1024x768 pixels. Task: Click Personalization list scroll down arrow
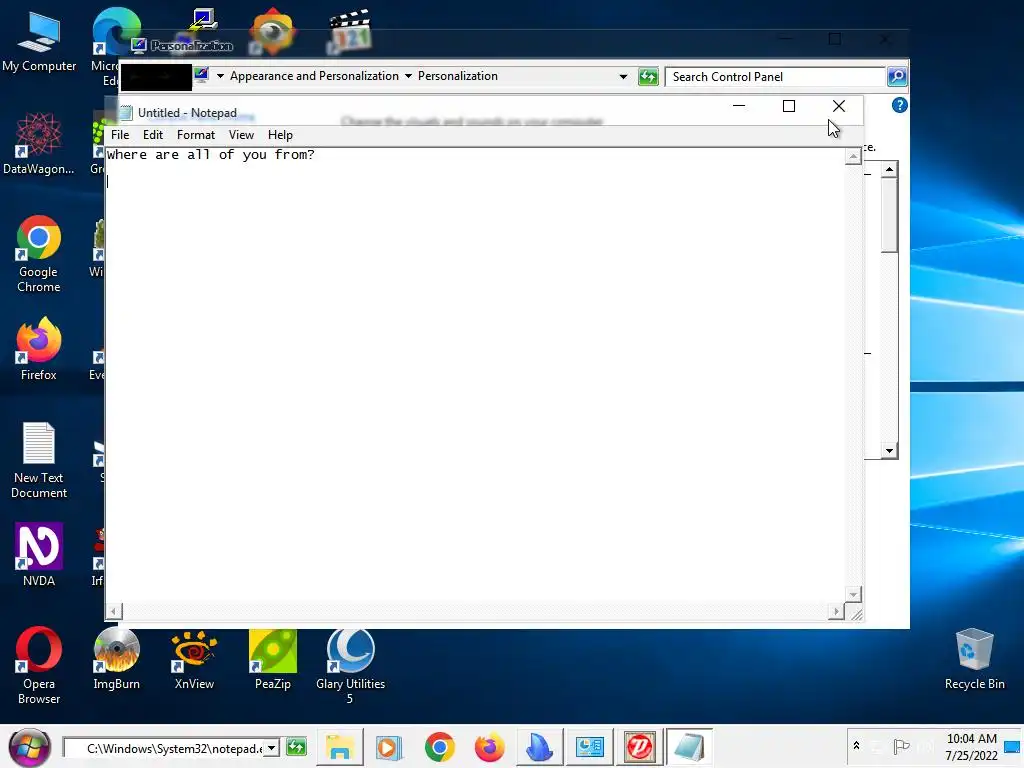[889, 451]
